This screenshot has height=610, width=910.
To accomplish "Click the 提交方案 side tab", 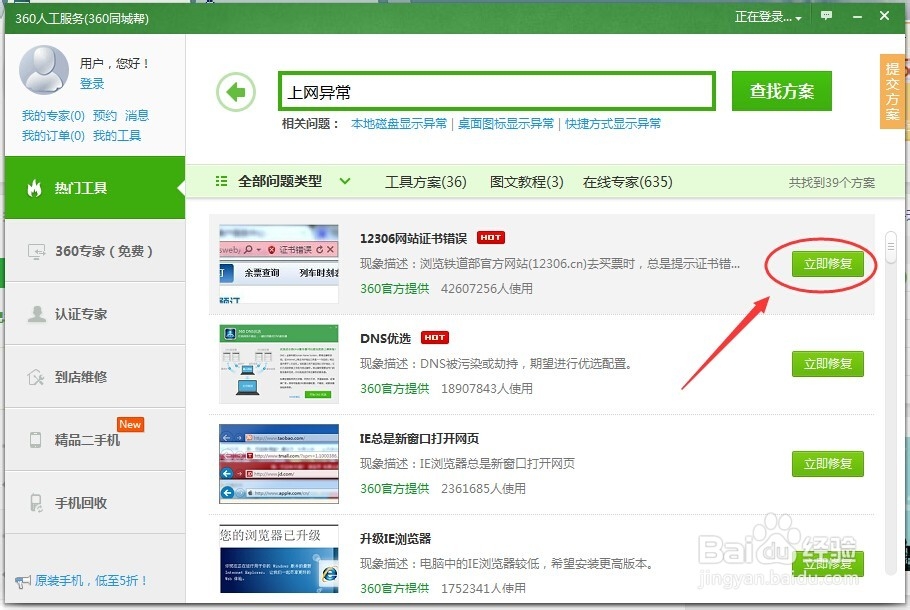I will [892, 92].
